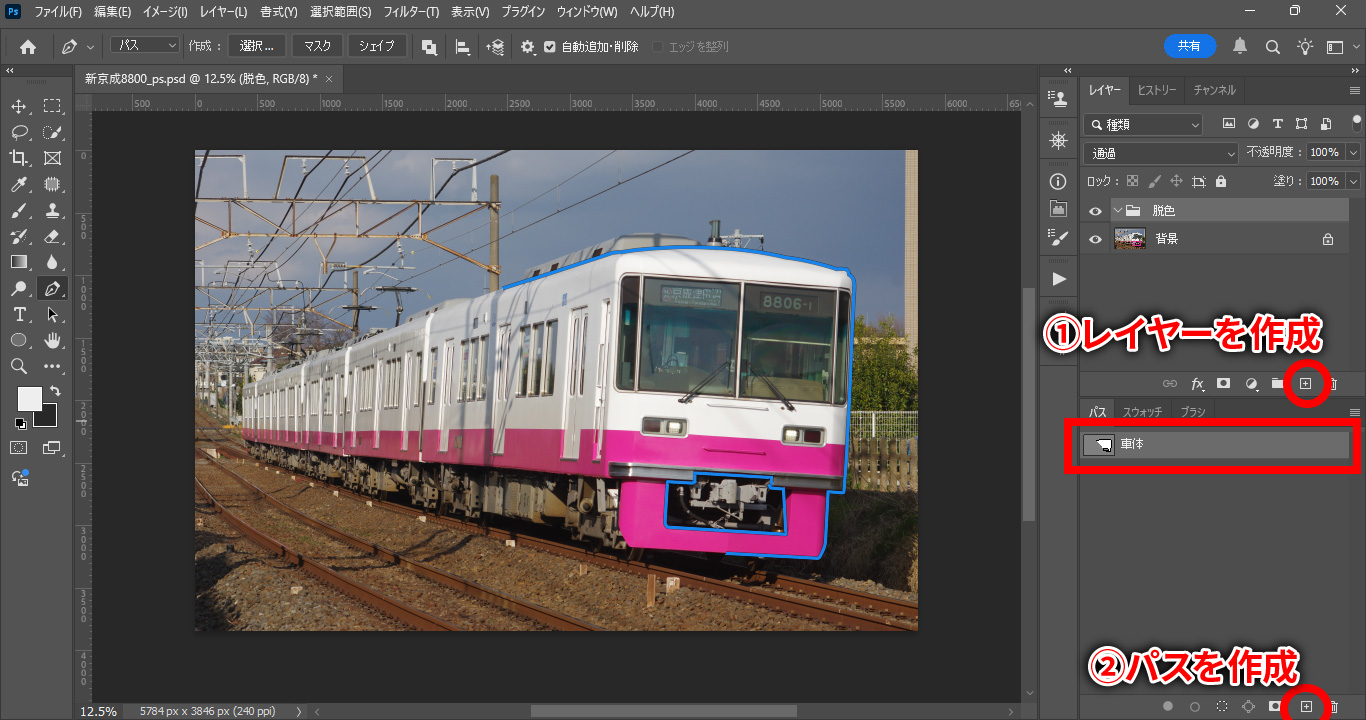
Task: Switch to the チャンネル tab
Action: point(1214,90)
